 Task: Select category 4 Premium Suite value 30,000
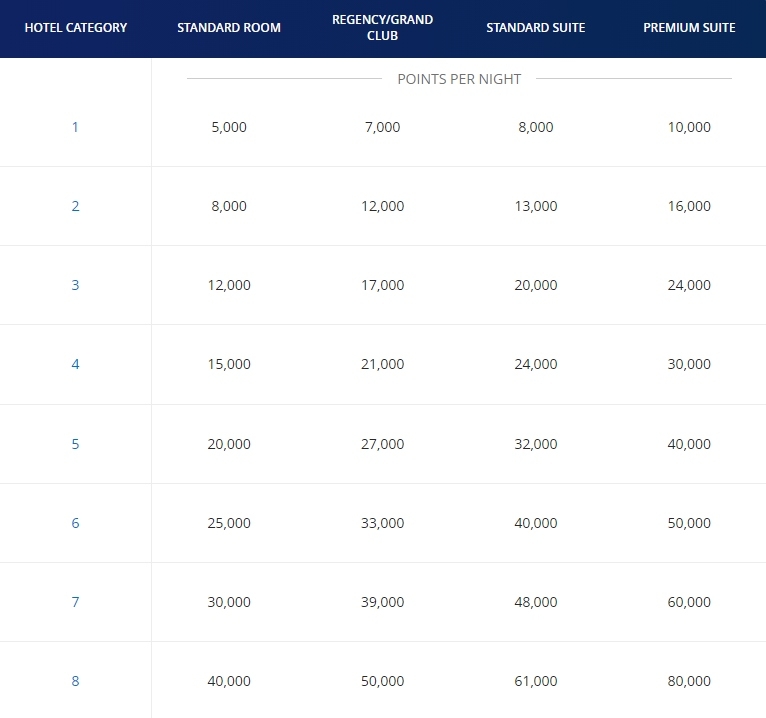point(689,364)
